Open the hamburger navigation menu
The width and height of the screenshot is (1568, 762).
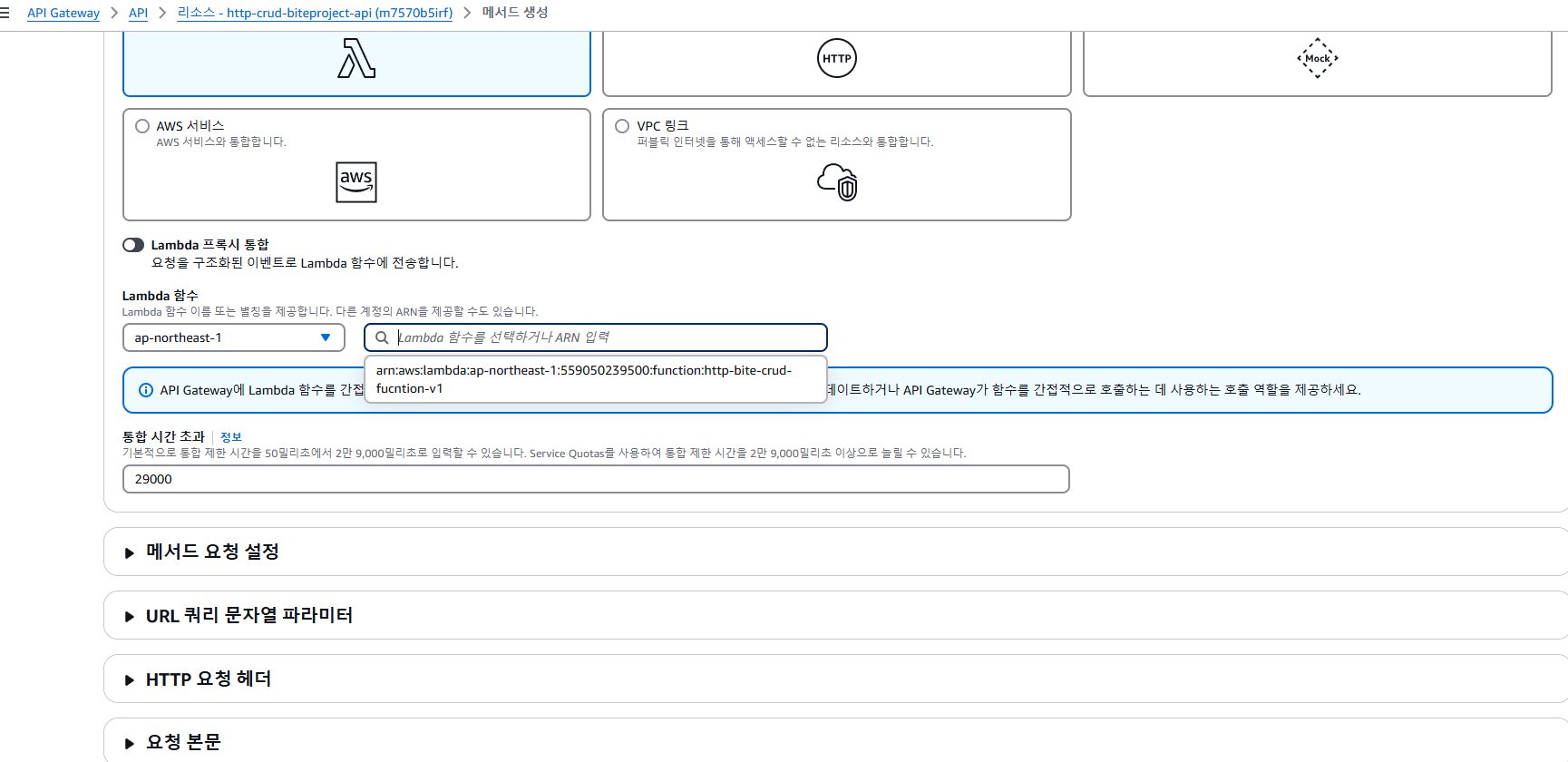[5, 13]
